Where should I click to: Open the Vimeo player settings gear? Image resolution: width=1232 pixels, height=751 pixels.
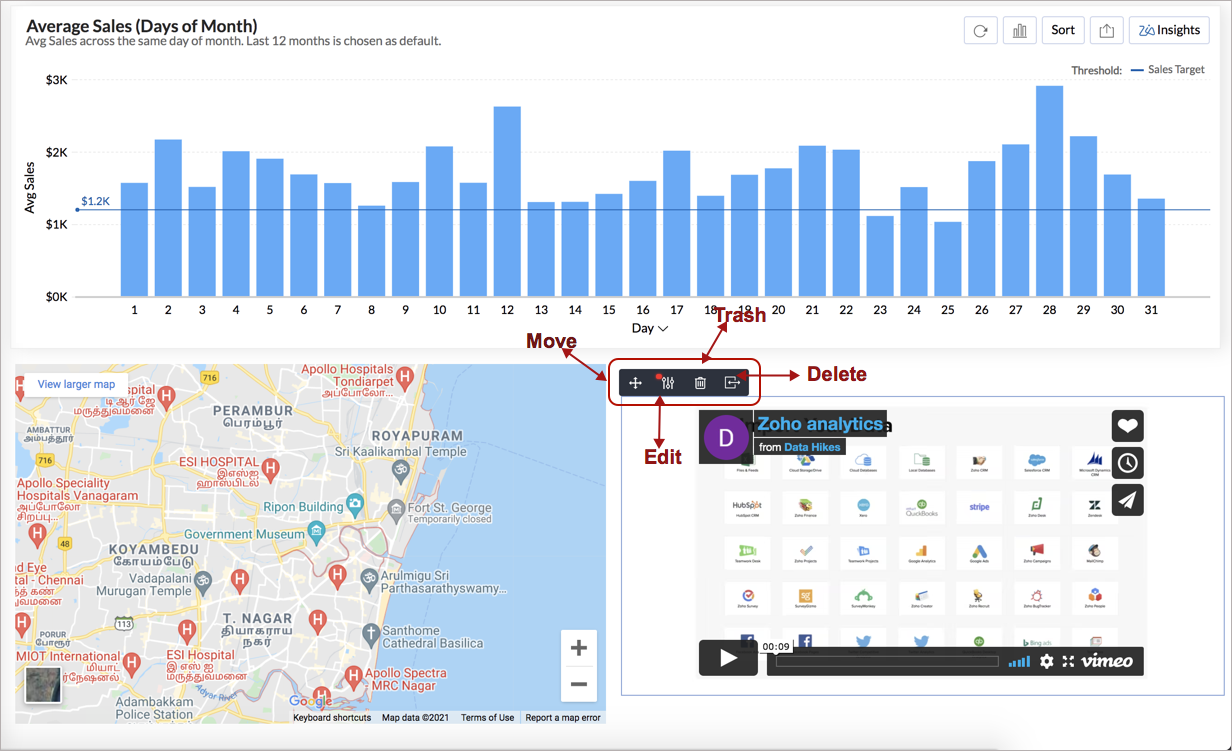[1047, 661]
